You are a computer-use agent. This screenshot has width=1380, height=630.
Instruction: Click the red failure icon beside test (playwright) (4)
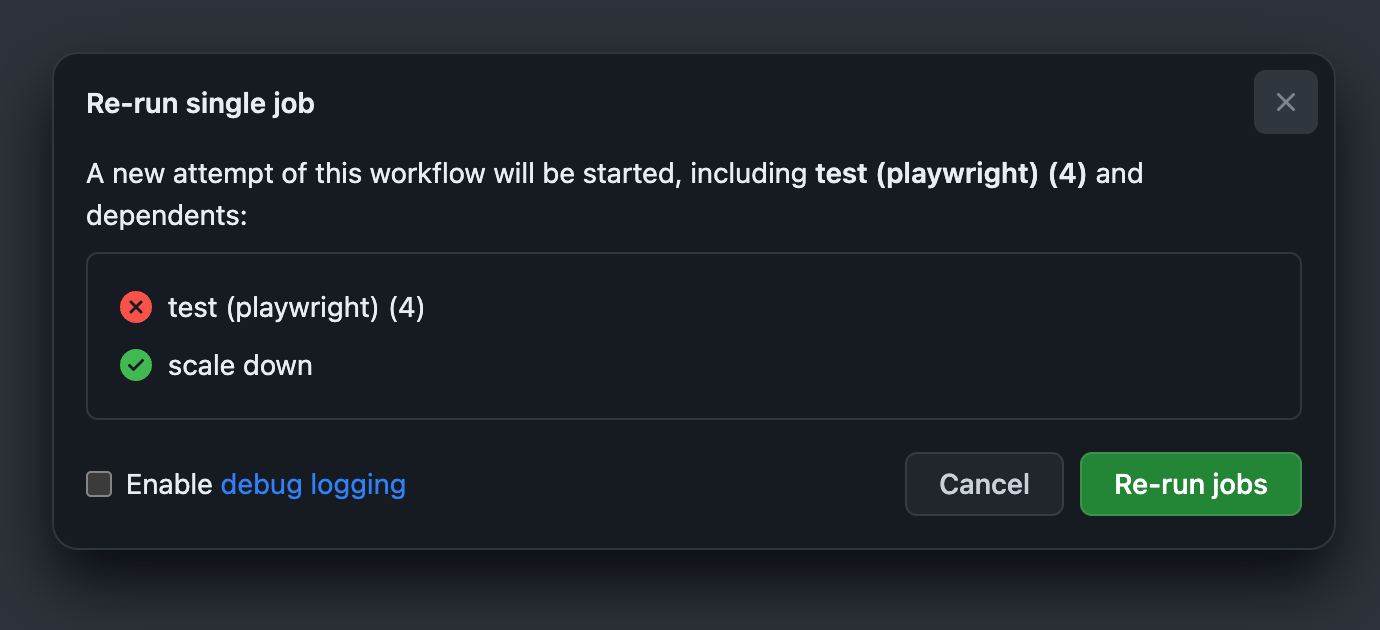tap(136, 307)
